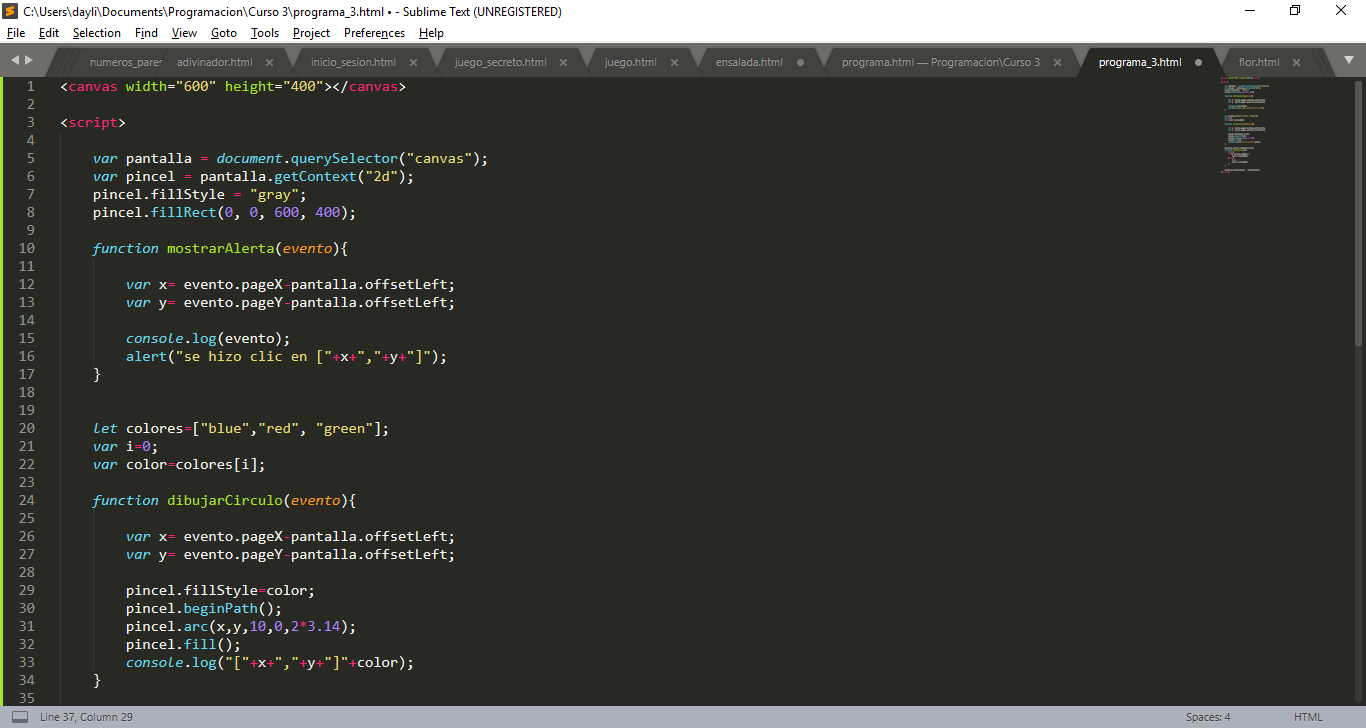Click pincel.fillStyle=color on line 29
Image resolution: width=1366 pixels, height=728 pixels.
(x=221, y=590)
